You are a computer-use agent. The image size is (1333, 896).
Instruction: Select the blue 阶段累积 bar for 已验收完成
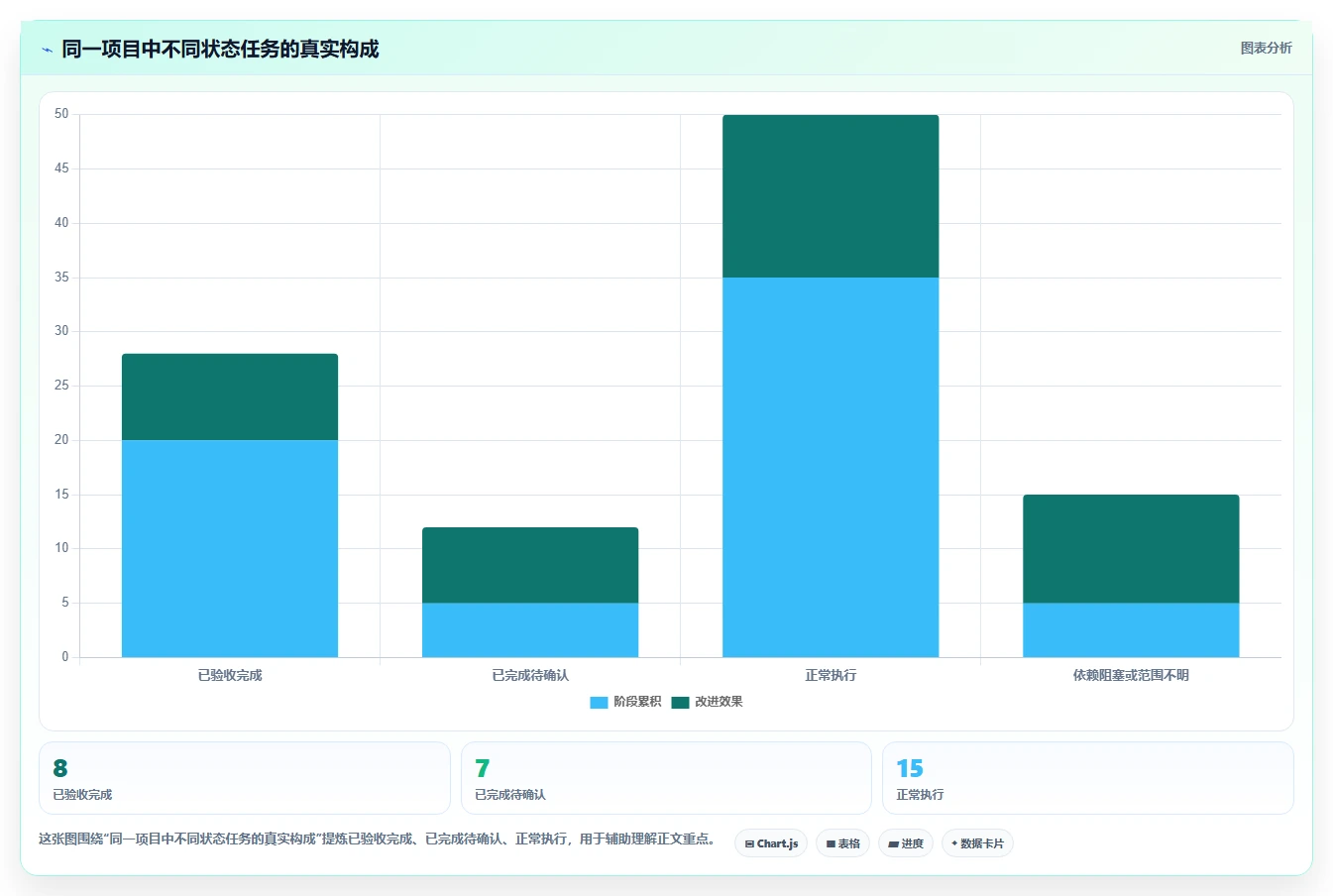click(x=230, y=548)
